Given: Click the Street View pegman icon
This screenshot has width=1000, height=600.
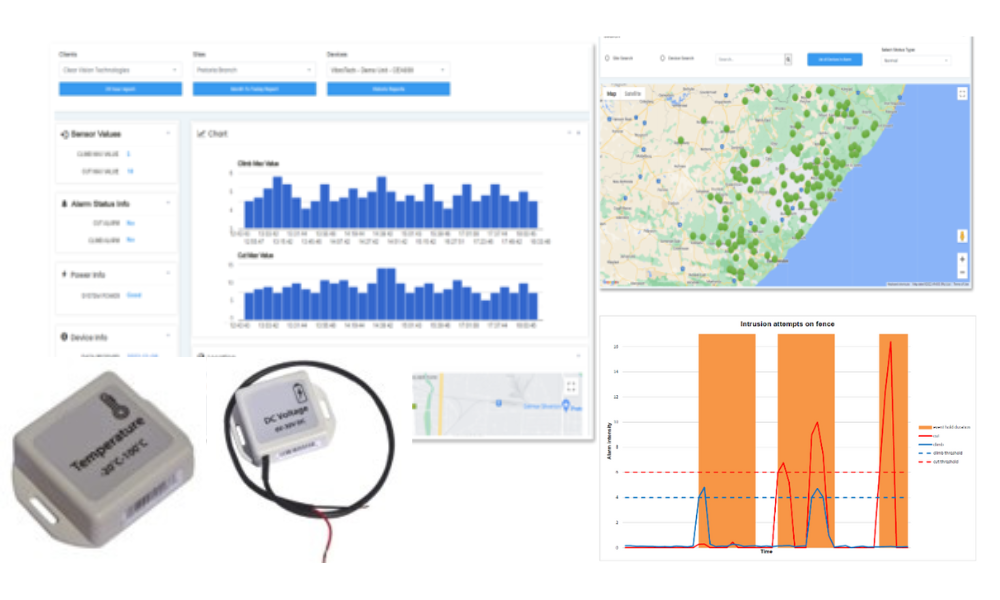Looking at the screenshot, I should (962, 236).
